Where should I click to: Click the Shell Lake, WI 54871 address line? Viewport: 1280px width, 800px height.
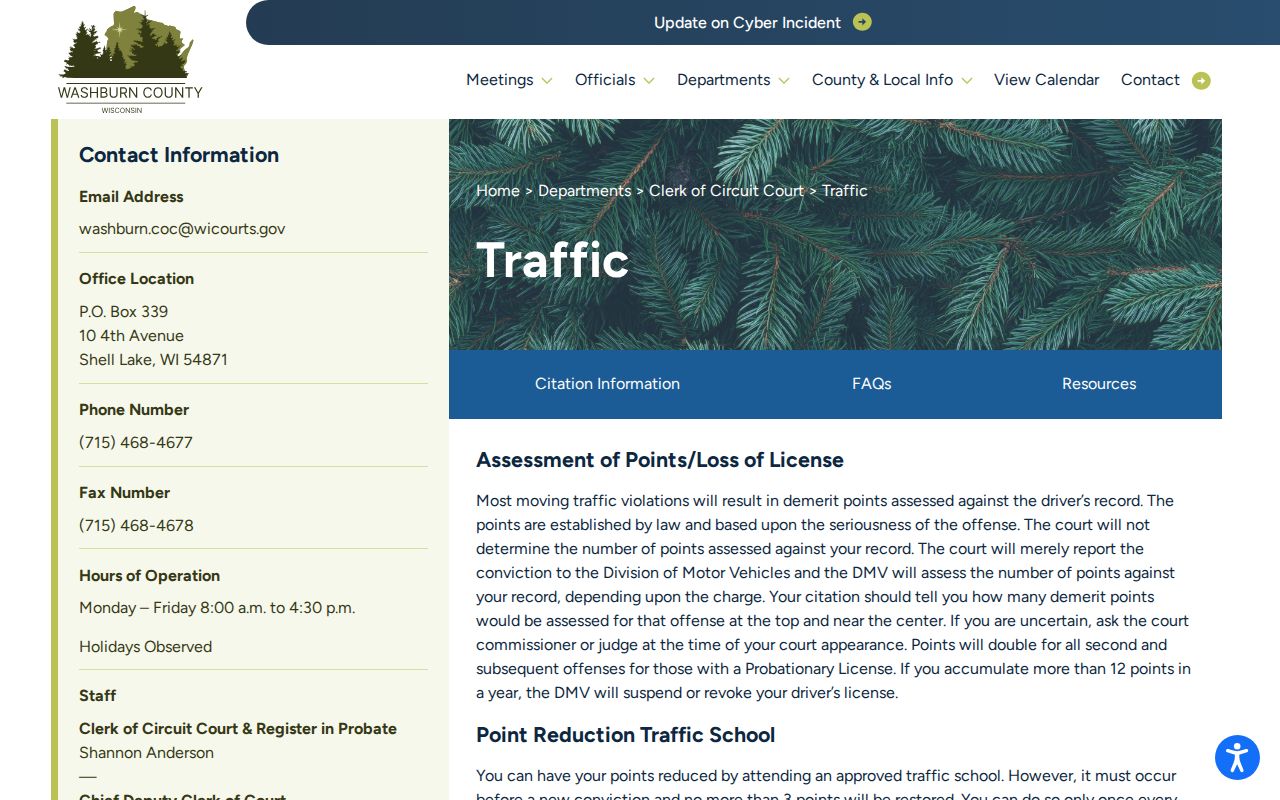coord(153,360)
